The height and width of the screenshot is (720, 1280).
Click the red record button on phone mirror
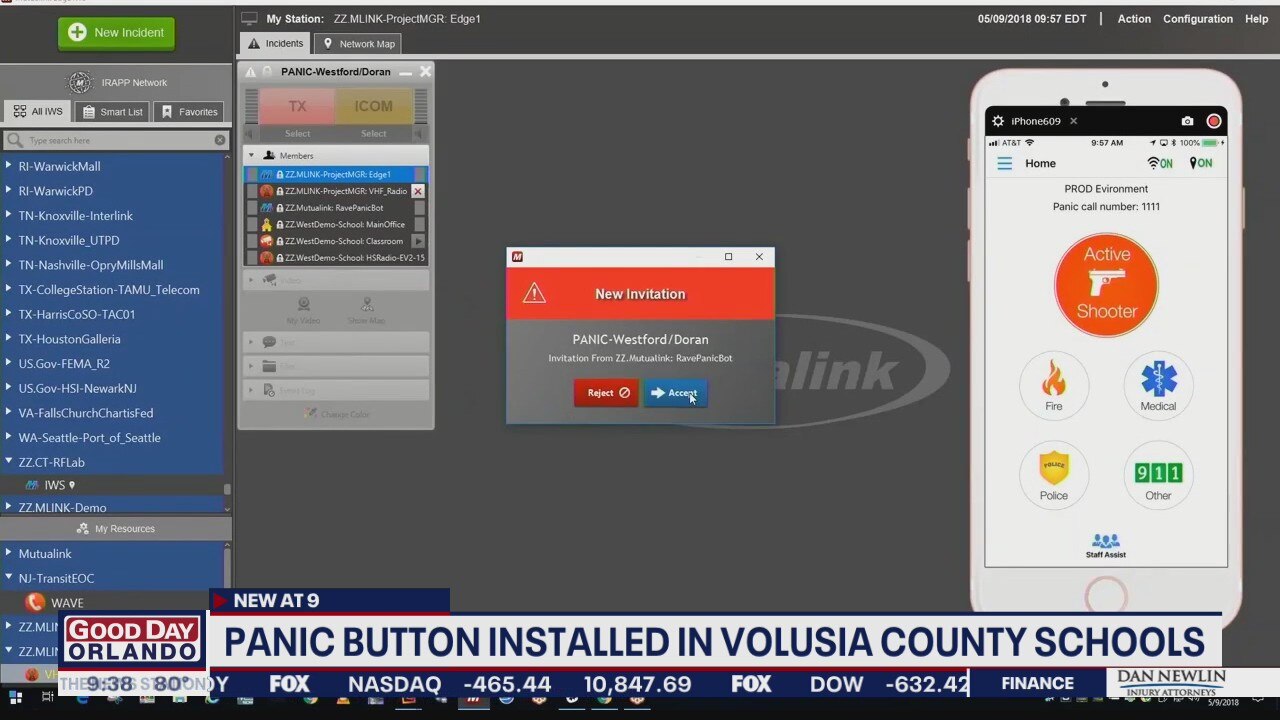(x=1214, y=121)
